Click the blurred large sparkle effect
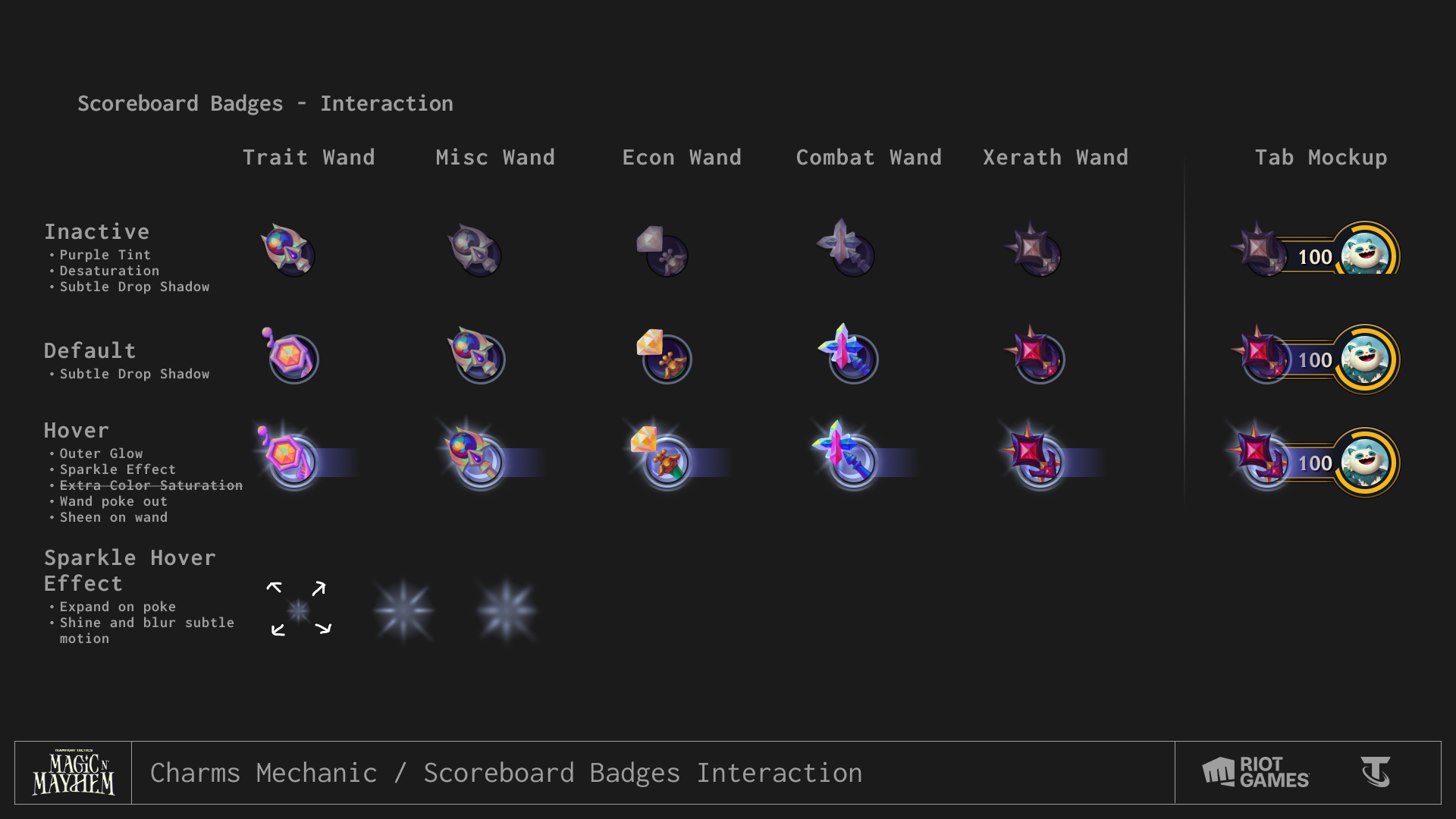Image resolution: width=1456 pixels, height=819 pixels. pos(507,610)
